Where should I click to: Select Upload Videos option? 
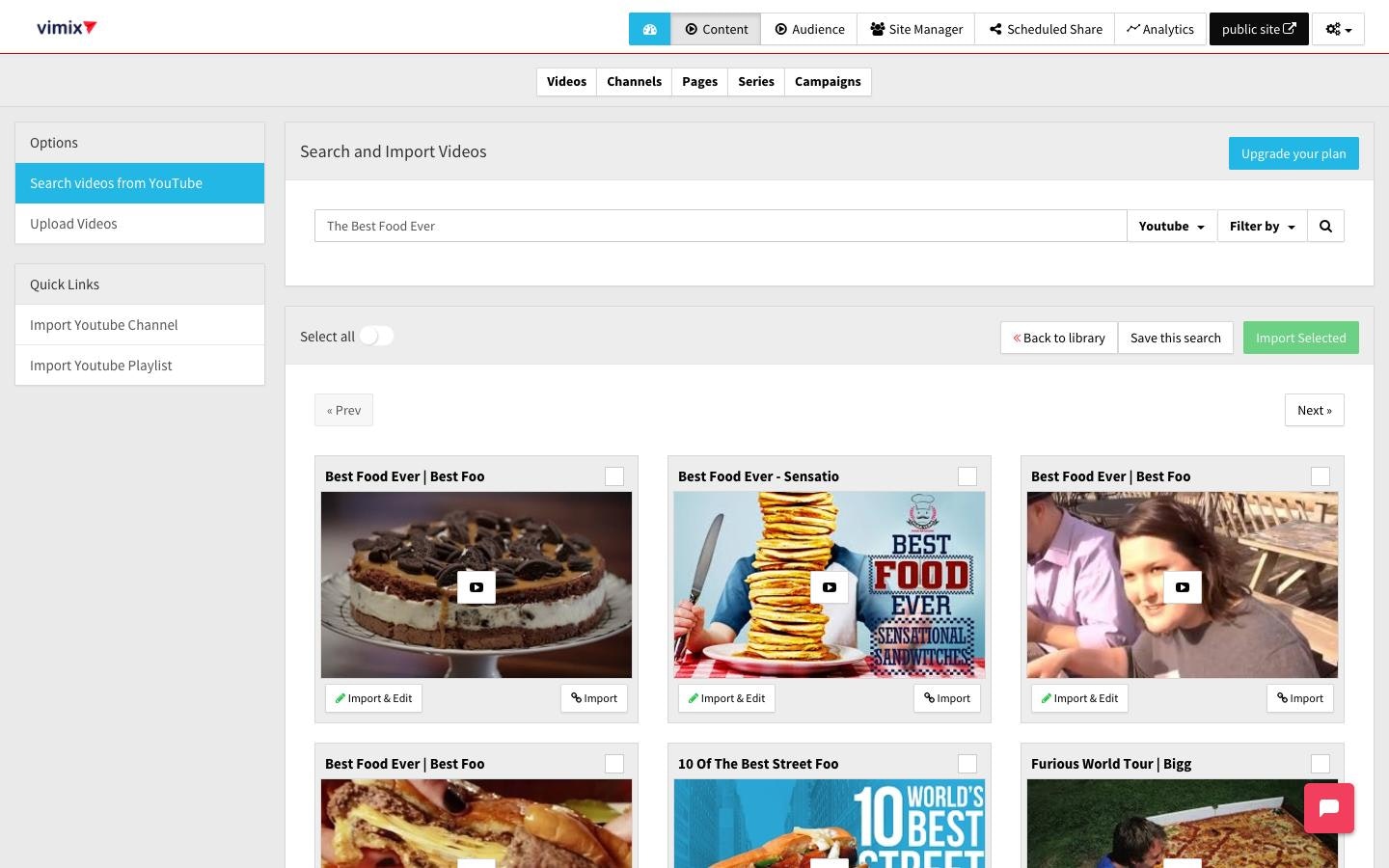[x=140, y=224]
